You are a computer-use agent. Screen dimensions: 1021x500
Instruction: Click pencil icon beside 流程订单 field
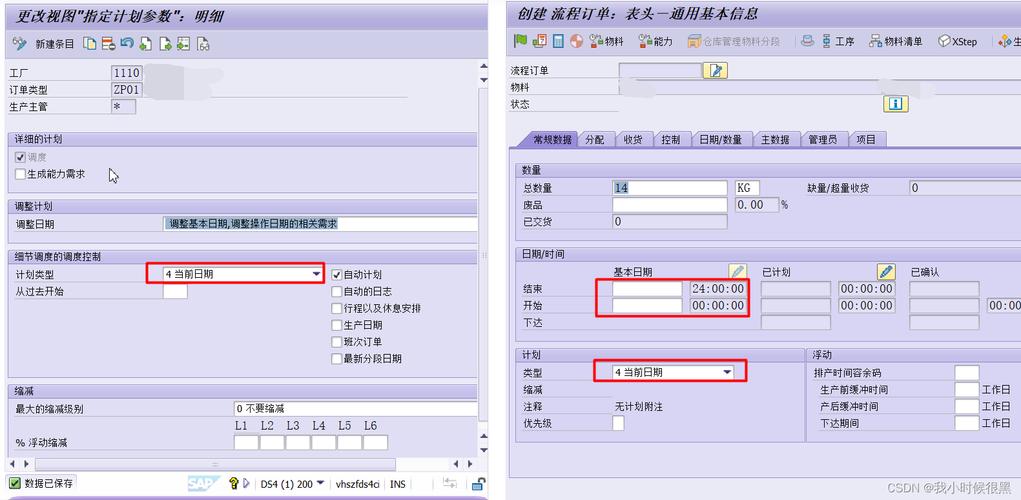pos(716,70)
